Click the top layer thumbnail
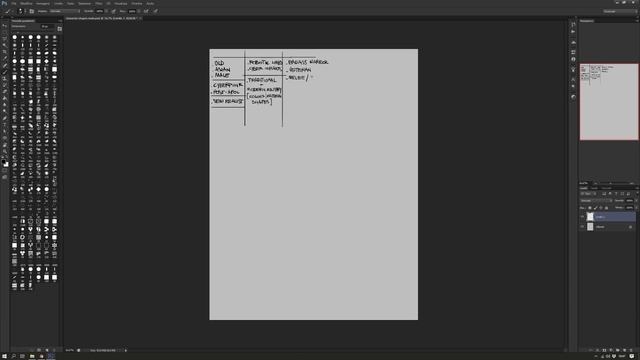Viewport: 640px width, 360px height. point(590,217)
